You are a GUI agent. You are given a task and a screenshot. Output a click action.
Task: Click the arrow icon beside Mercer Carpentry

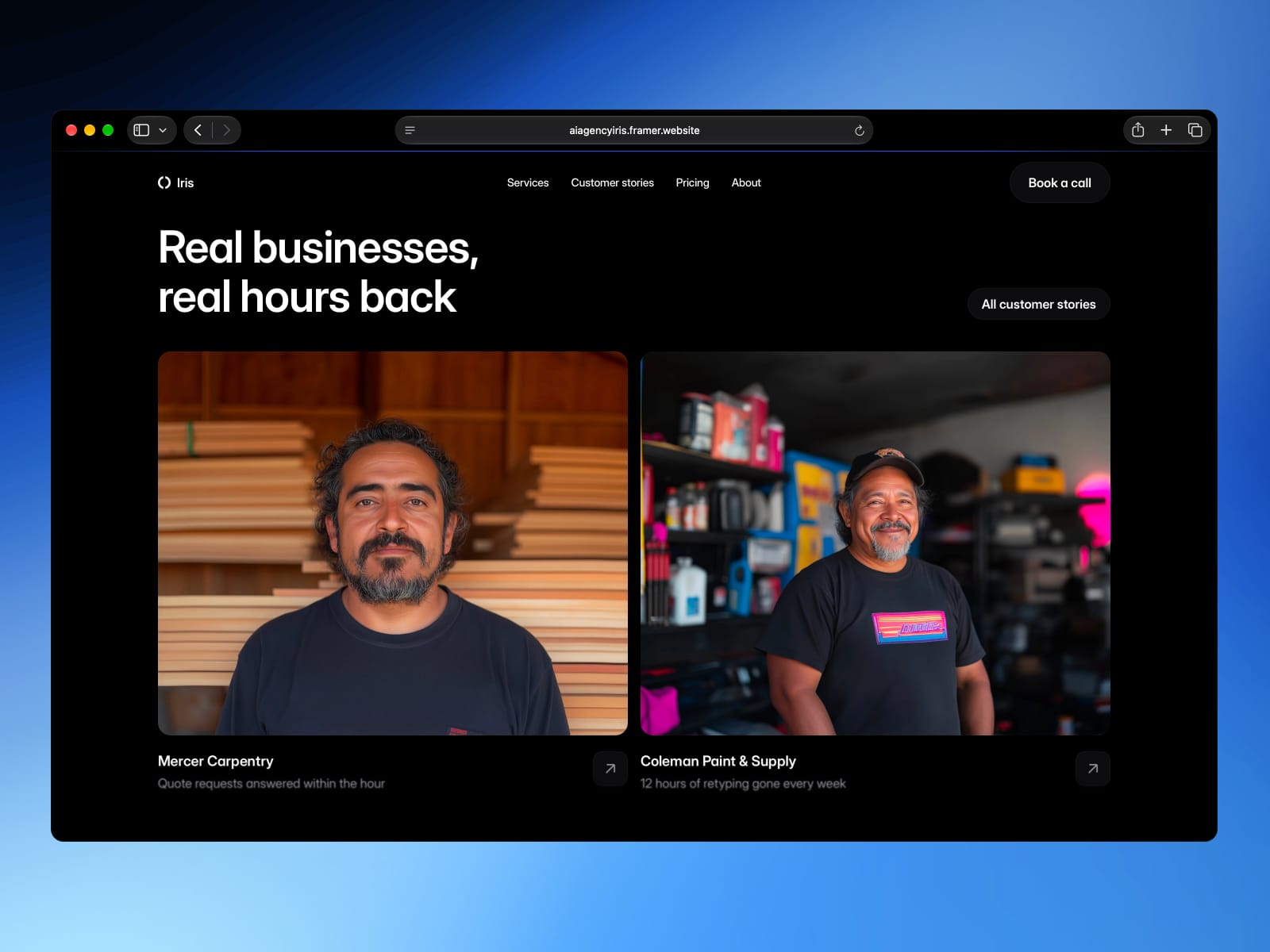(x=610, y=769)
